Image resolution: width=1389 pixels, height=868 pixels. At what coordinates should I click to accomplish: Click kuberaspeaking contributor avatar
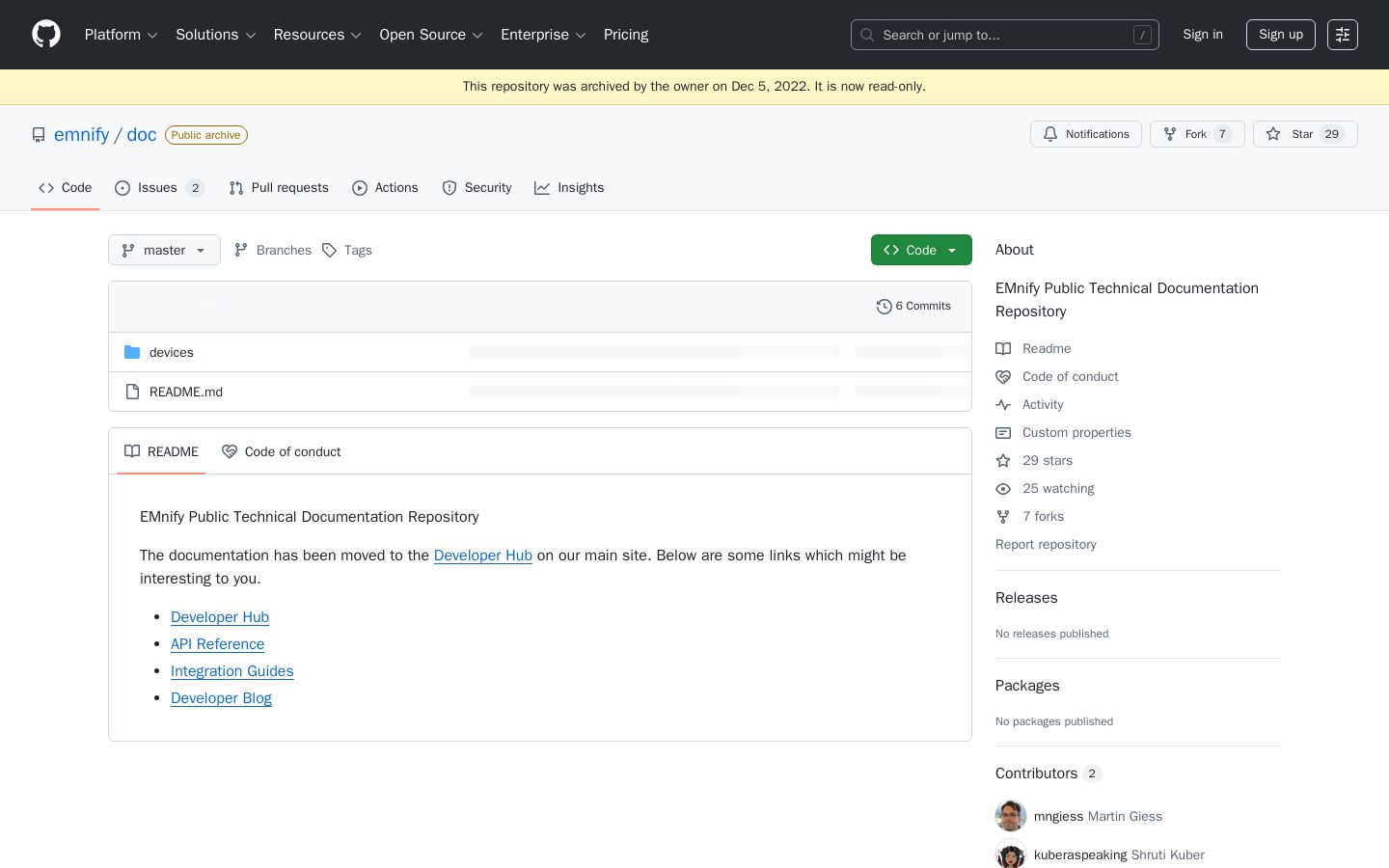1011,854
